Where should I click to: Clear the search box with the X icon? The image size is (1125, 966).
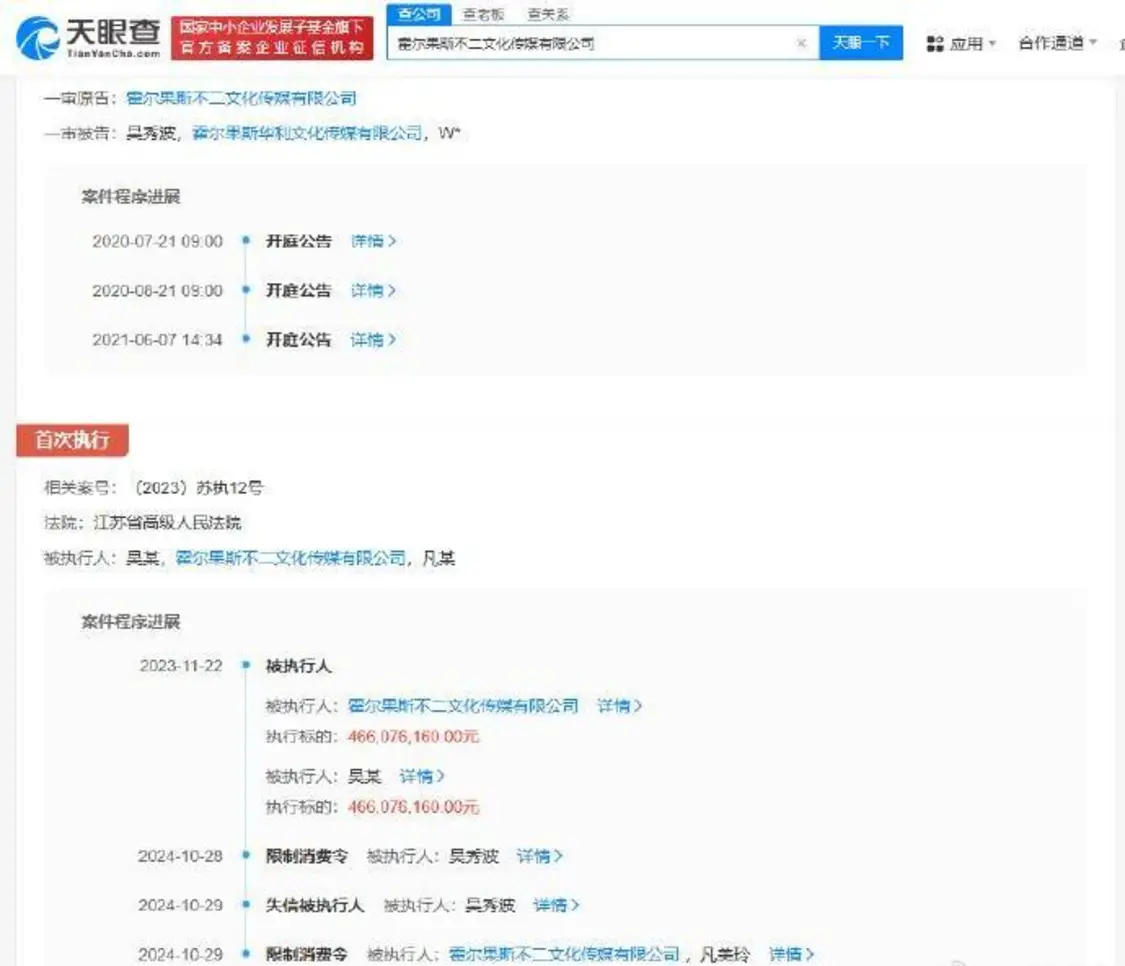pyautogui.click(x=801, y=44)
